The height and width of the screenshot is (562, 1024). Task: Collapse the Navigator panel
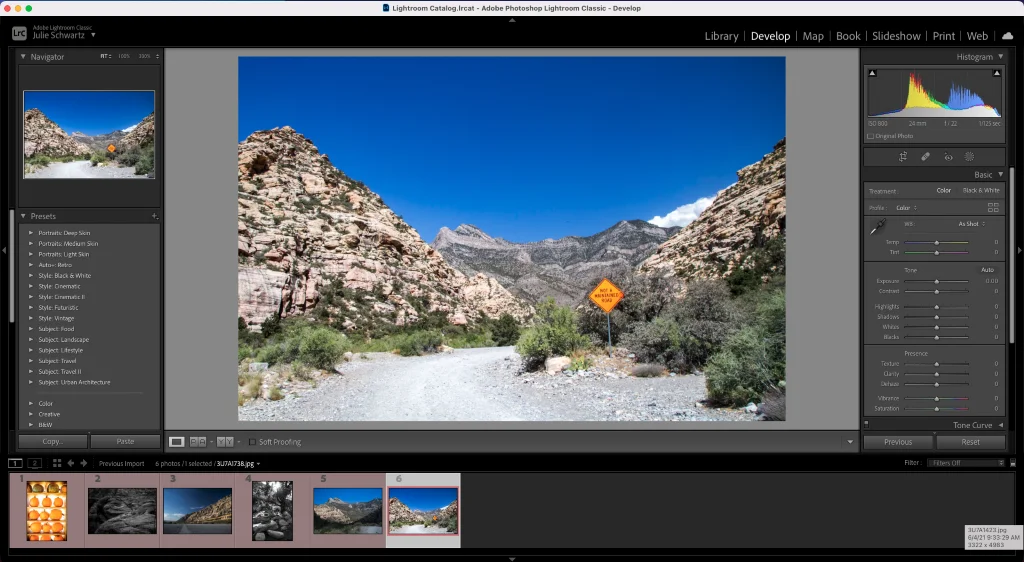(23, 57)
